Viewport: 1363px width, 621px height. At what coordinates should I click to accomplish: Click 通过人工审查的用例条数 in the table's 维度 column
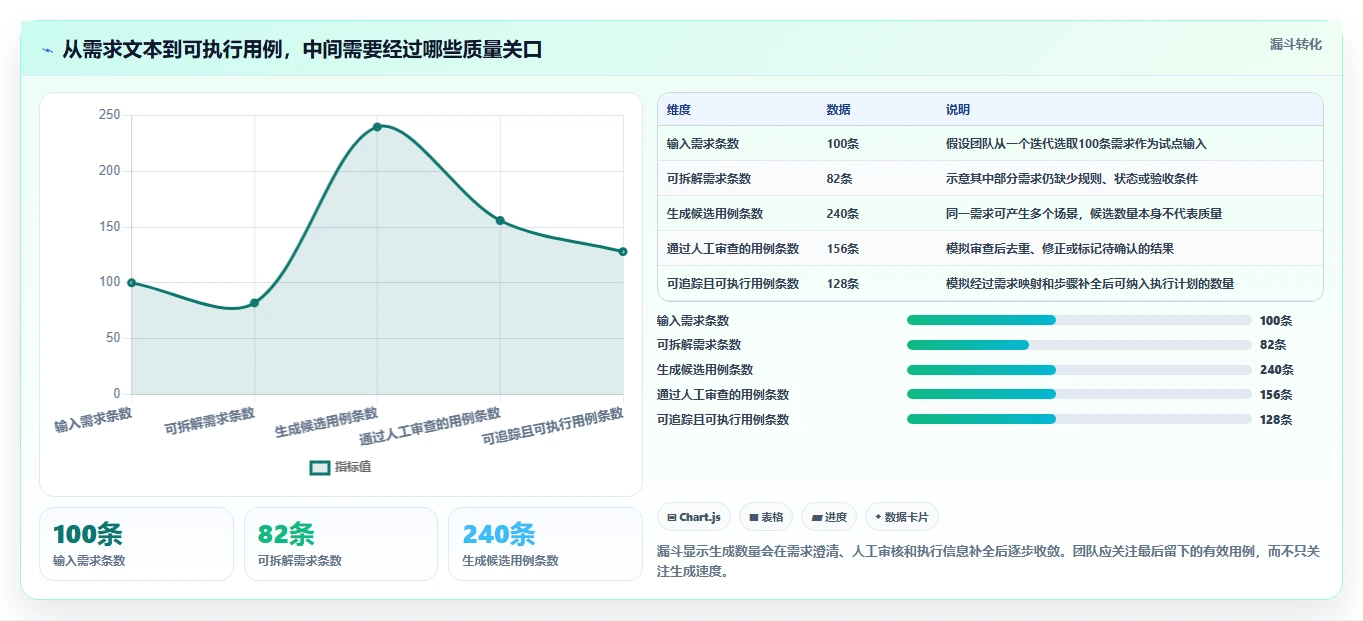[x=733, y=249]
